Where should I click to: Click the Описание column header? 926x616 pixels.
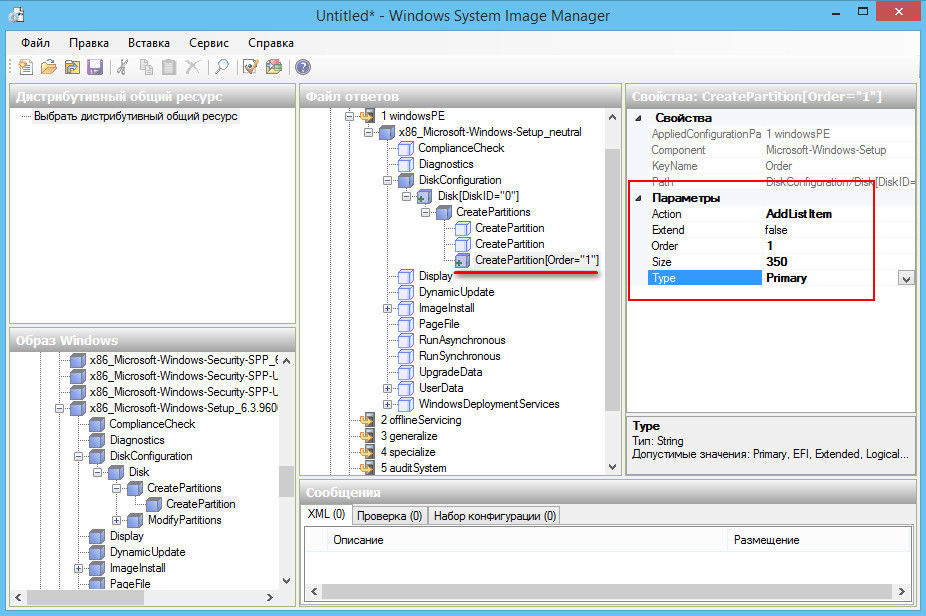coord(526,540)
